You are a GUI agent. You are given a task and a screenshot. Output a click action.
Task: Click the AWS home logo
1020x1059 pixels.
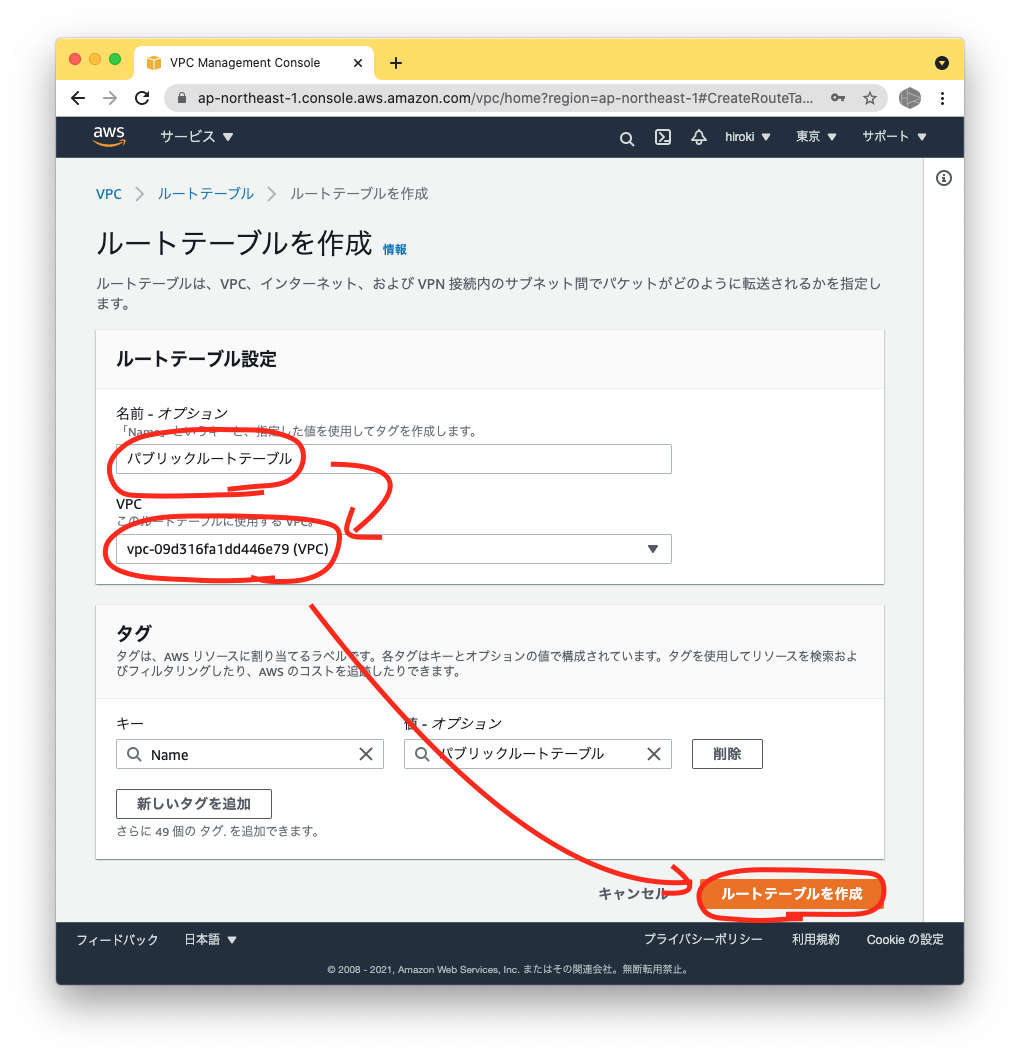click(108, 136)
